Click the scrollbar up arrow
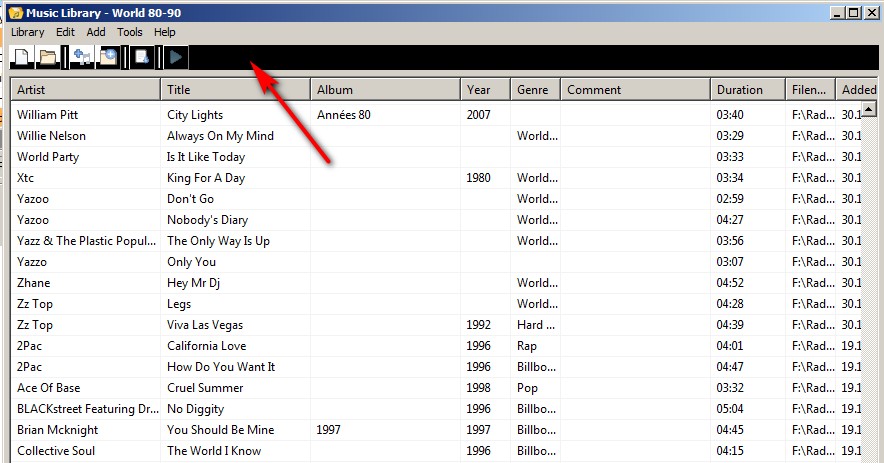 pos(869,110)
